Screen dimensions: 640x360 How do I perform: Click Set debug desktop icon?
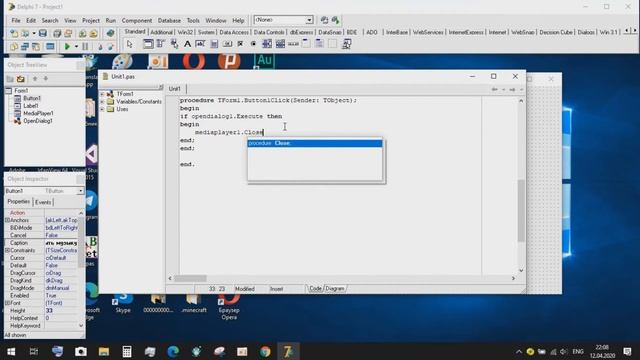[335, 20]
